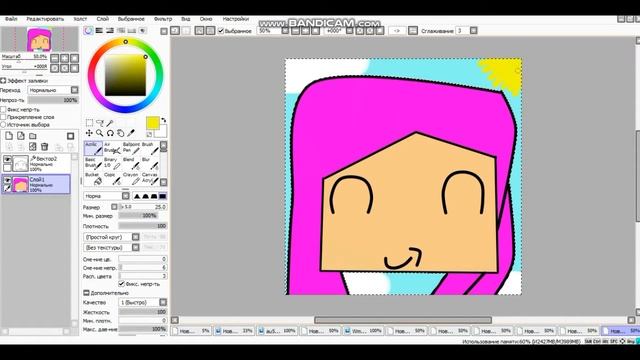The height and width of the screenshot is (360, 640).
Task: Select the Binary 1/0 pen tool
Action: pyautogui.click(x=112, y=163)
